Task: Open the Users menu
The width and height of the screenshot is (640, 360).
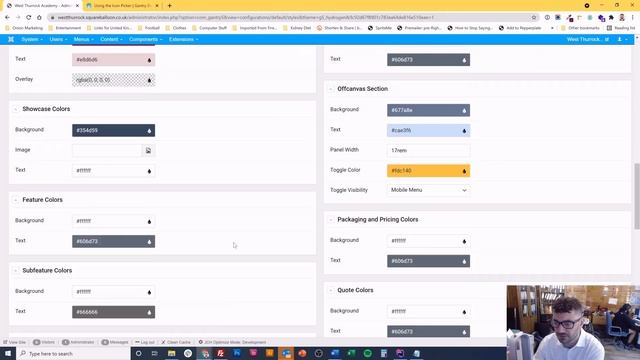Action: (x=58, y=39)
